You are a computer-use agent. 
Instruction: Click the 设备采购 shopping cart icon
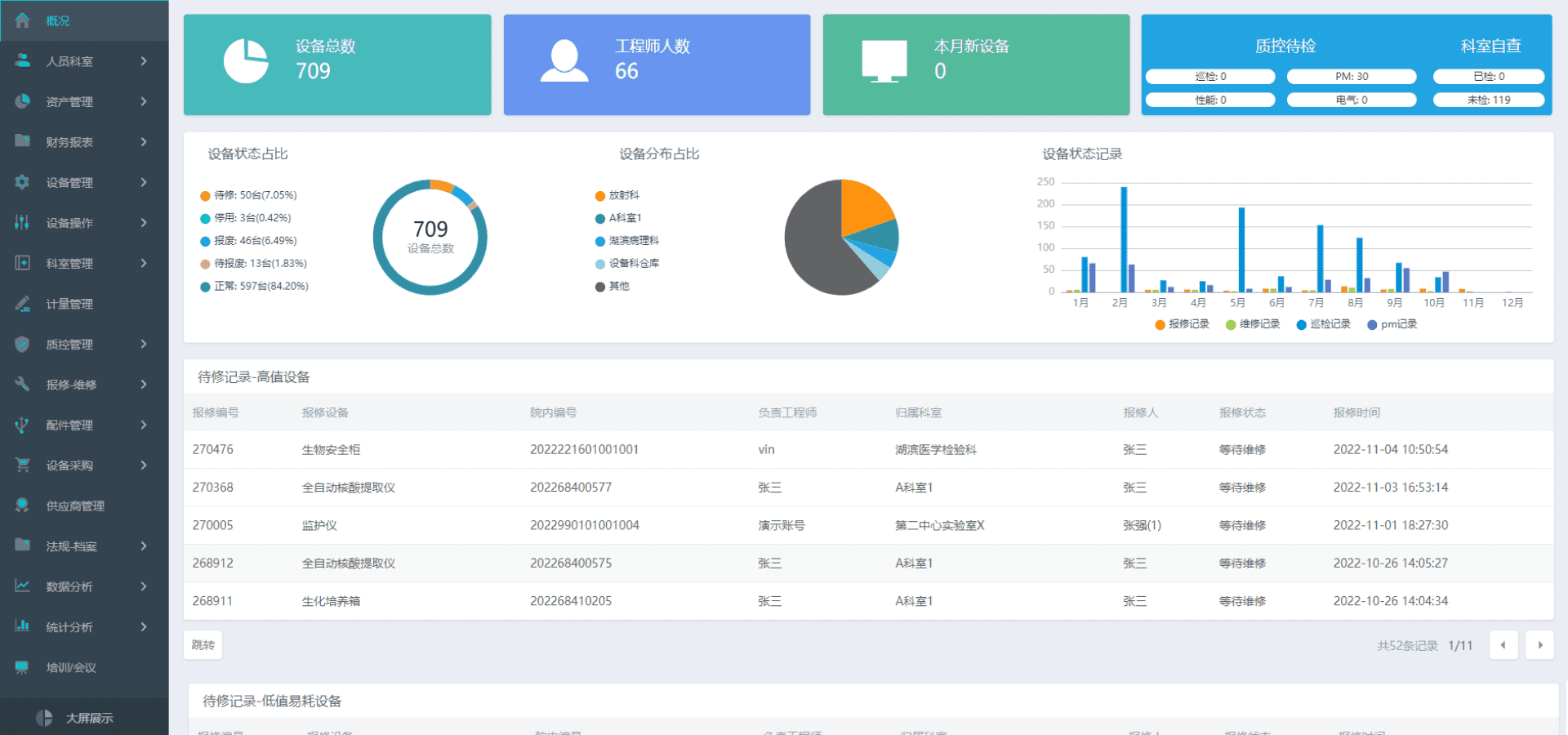pos(22,465)
